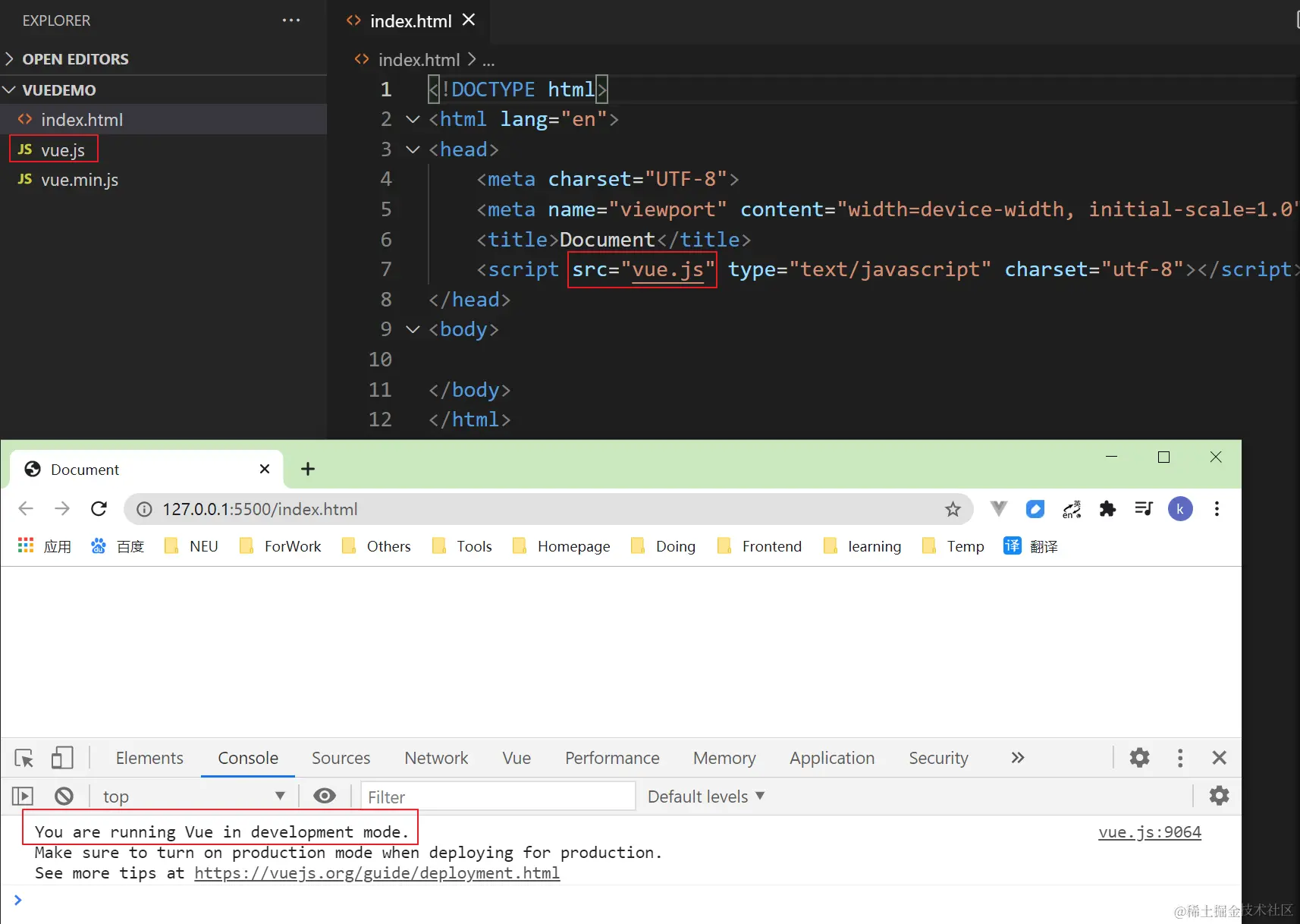Screen dimensions: 1300x924
Task: Clear the console output
Action: (x=64, y=796)
